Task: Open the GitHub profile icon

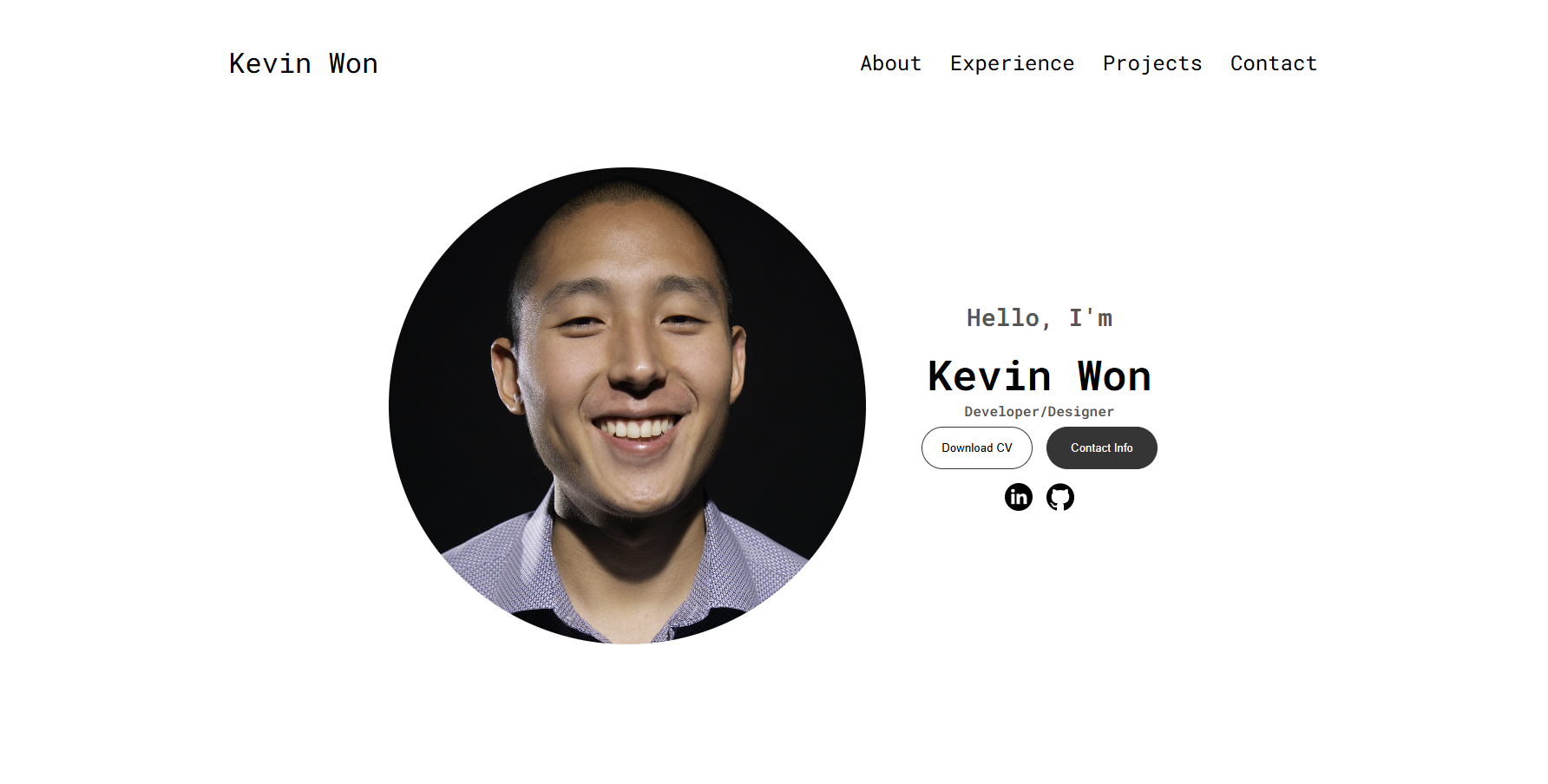Action: tap(1060, 497)
